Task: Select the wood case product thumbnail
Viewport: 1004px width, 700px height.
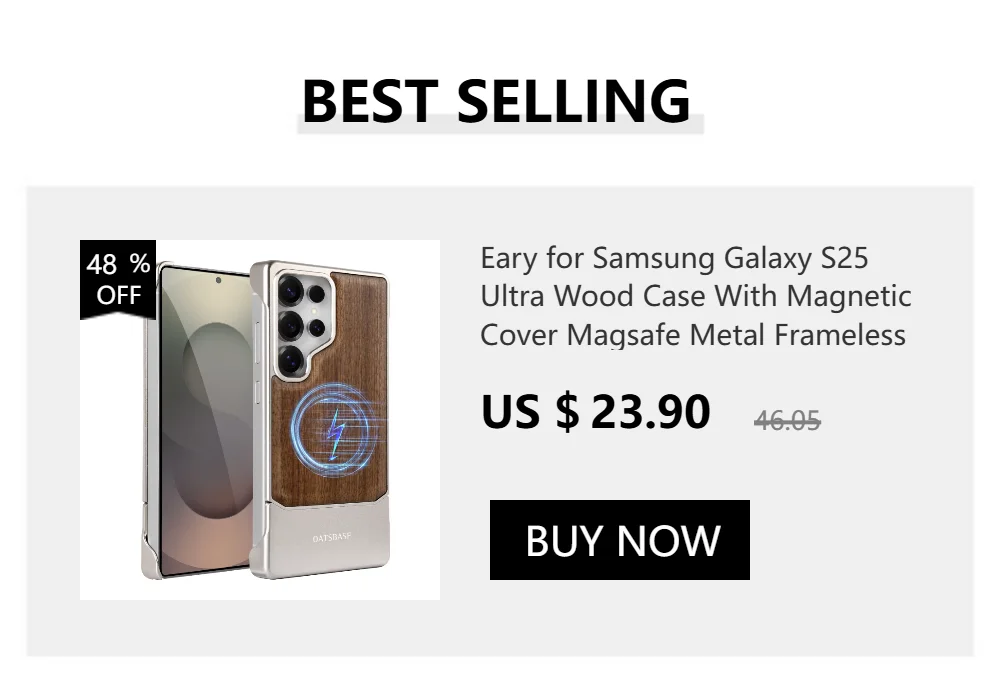Action: pyautogui.click(x=259, y=419)
